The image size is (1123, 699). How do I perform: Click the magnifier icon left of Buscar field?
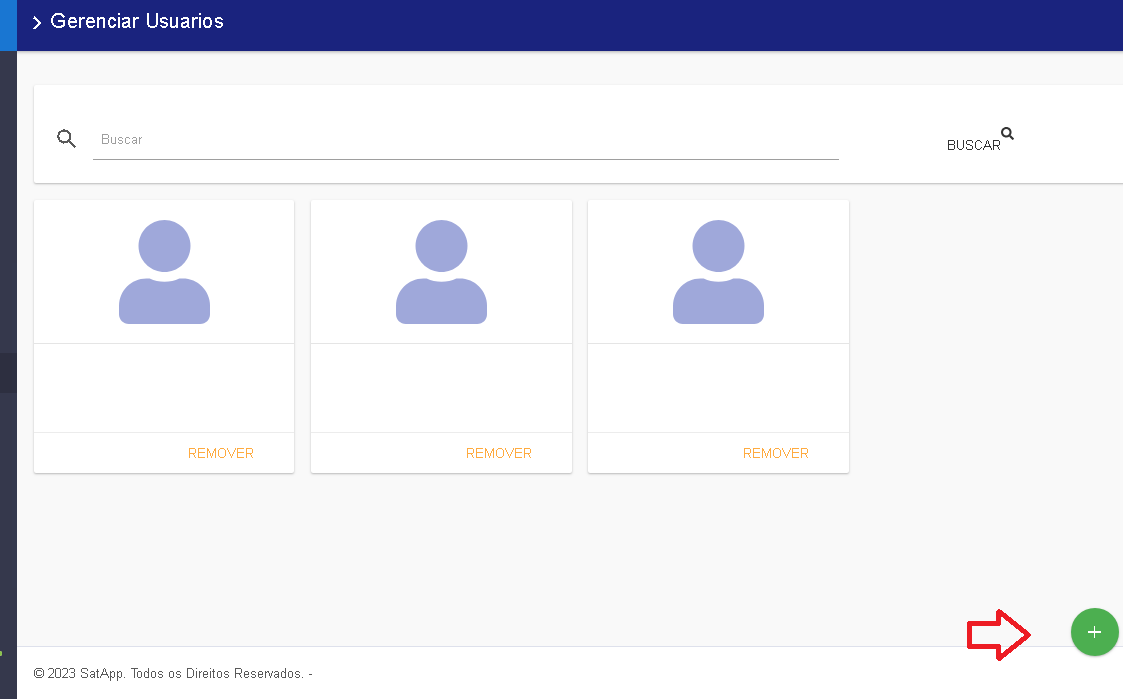67,139
